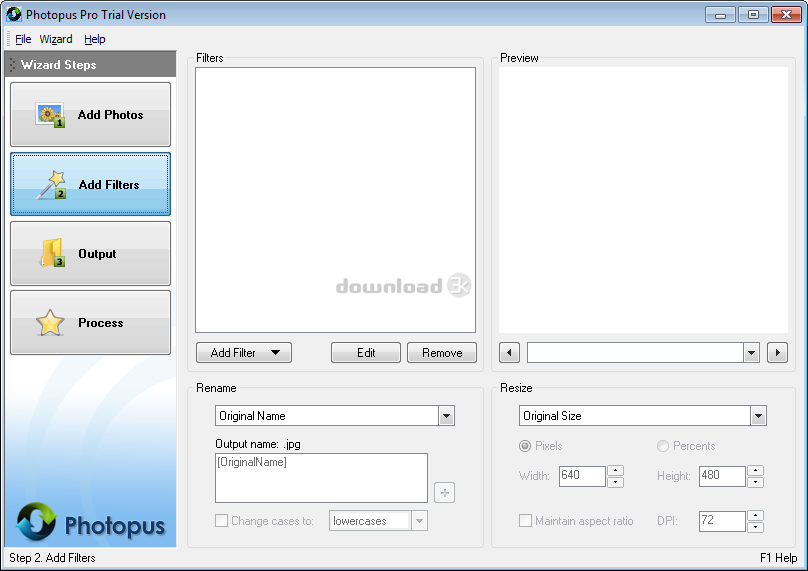Select the Percents radio button
This screenshot has height=571, width=808.
[663, 446]
